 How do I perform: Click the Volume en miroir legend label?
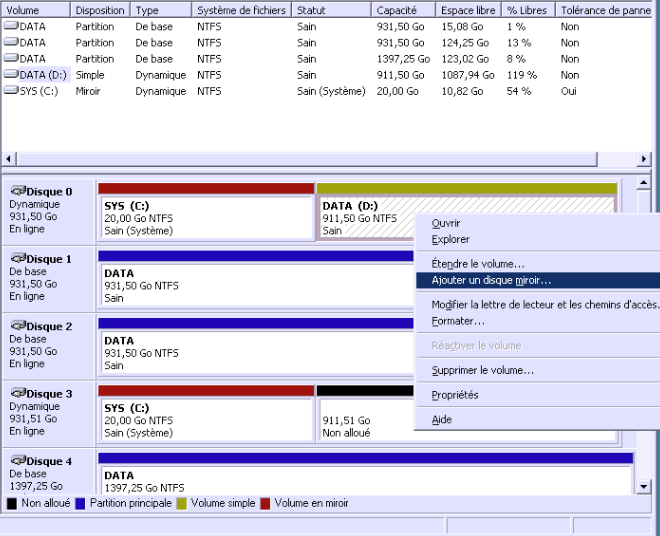(x=311, y=503)
